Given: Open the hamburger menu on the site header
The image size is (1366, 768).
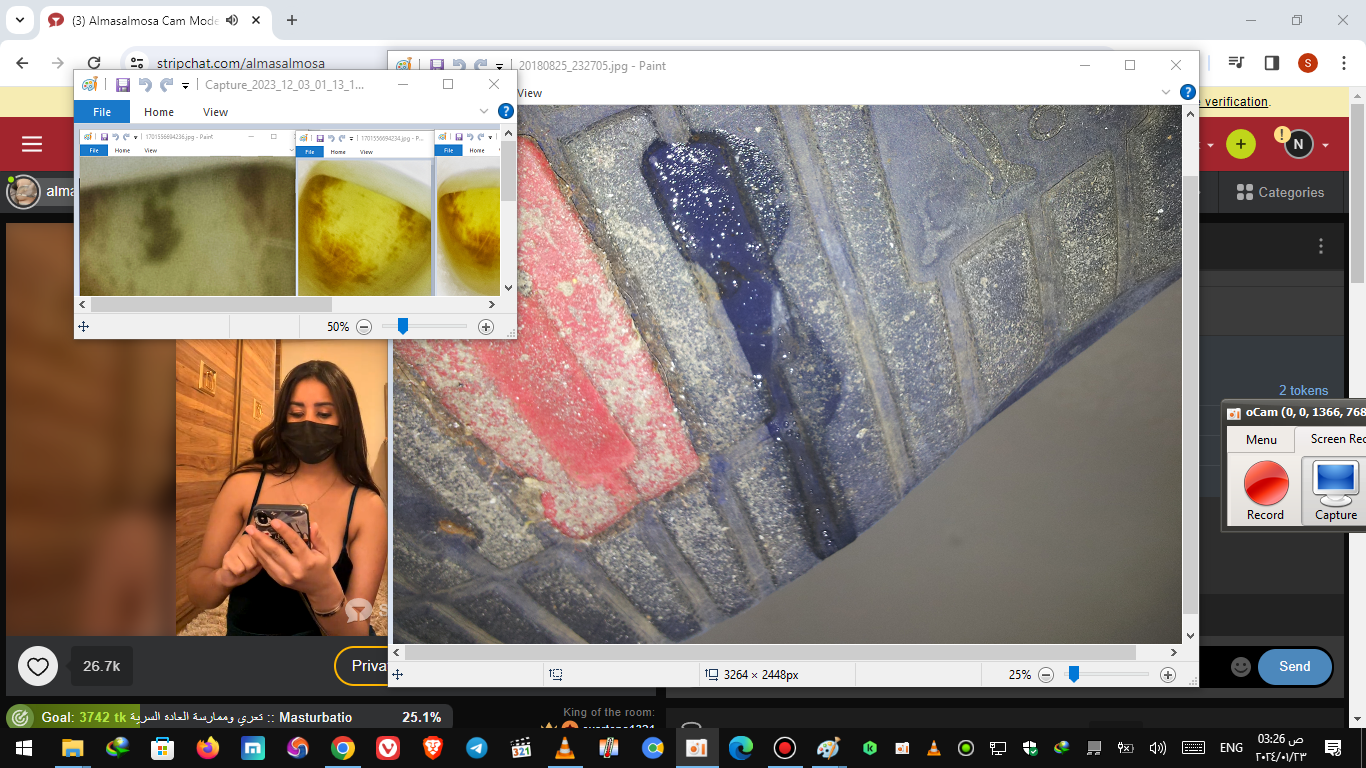Looking at the screenshot, I should (32, 144).
